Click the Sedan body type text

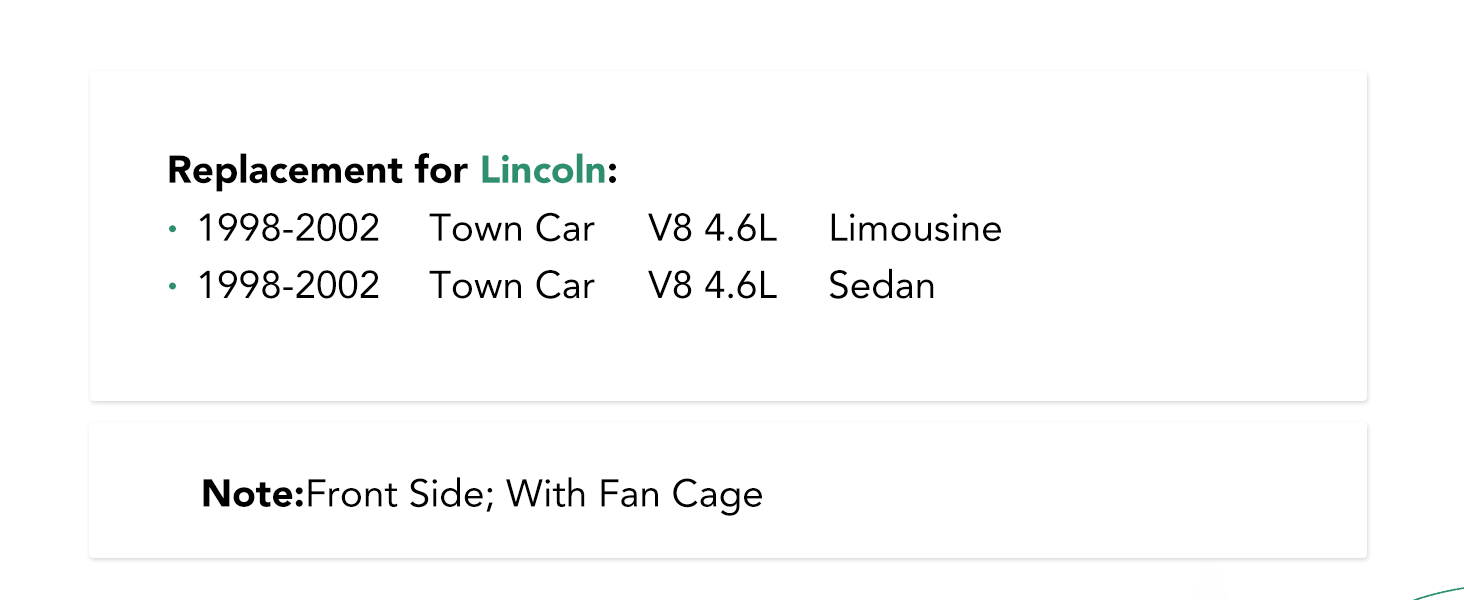click(x=882, y=286)
